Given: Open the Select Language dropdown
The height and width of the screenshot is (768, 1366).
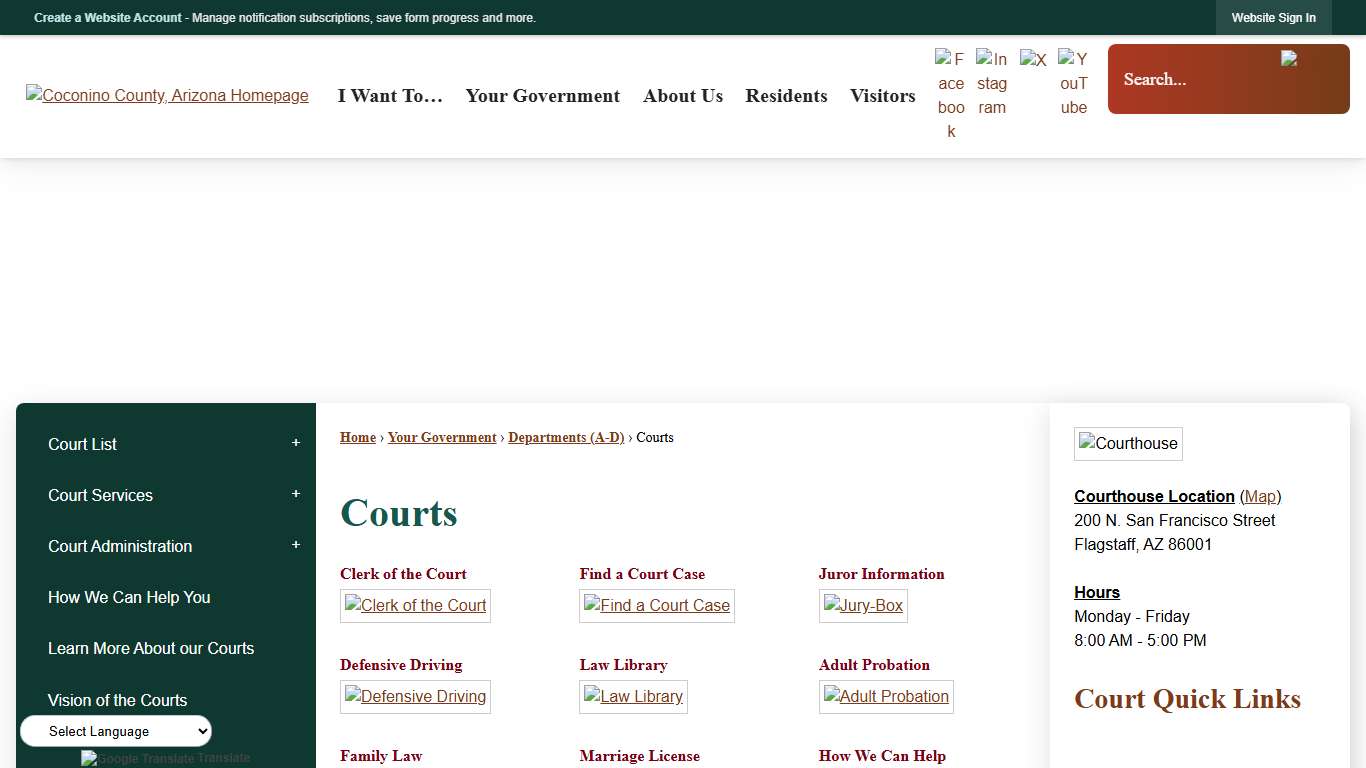Looking at the screenshot, I should 115,731.
